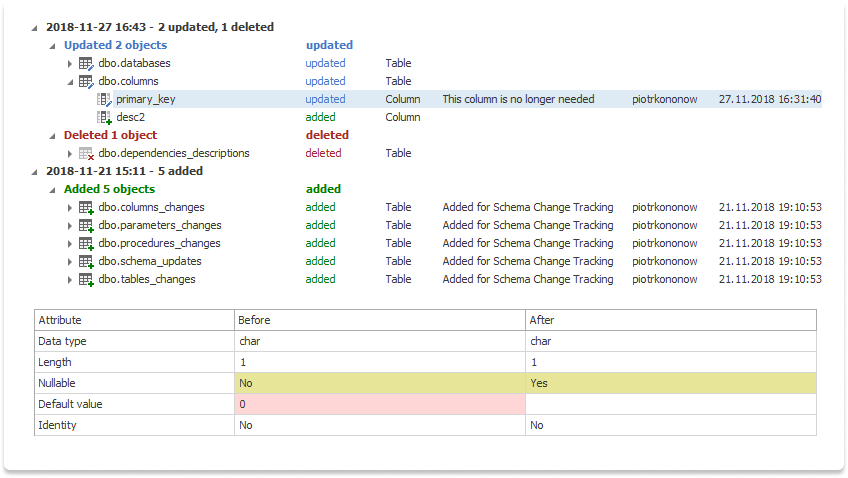Screen dimensions: 848x478
Task: Click the dbo.columns table icon
Action: click(x=86, y=82)
